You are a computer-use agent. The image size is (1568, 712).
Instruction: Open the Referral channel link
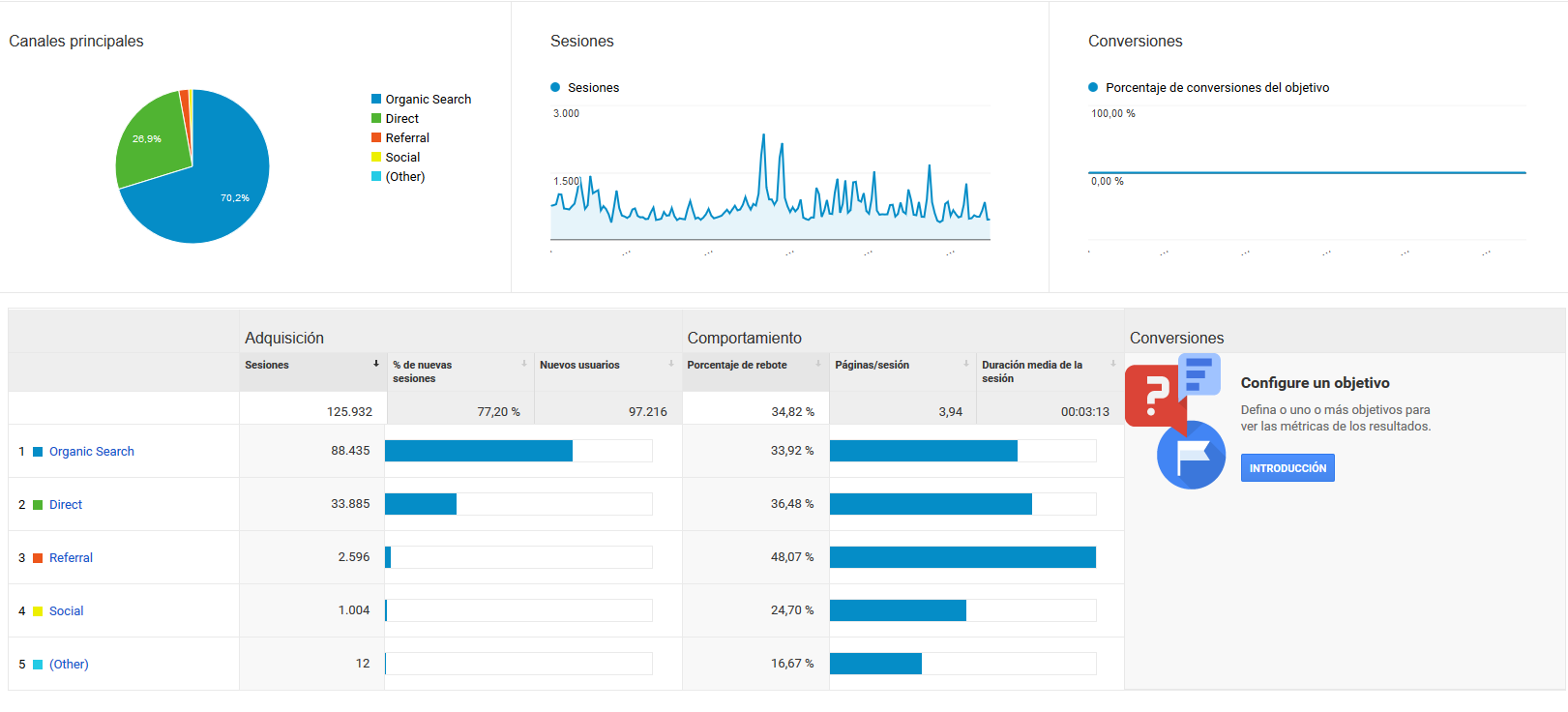[71, 558]
